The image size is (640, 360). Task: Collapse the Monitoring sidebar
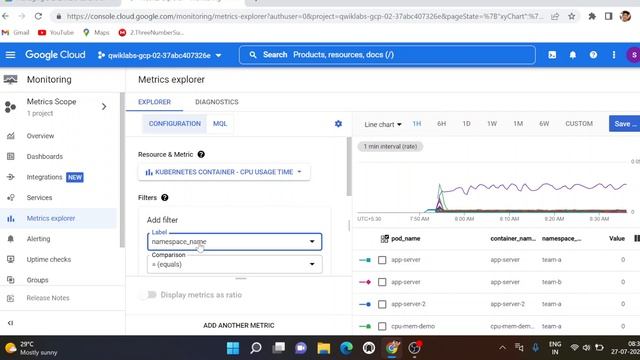pyautogui.click(x=11, y=323)
